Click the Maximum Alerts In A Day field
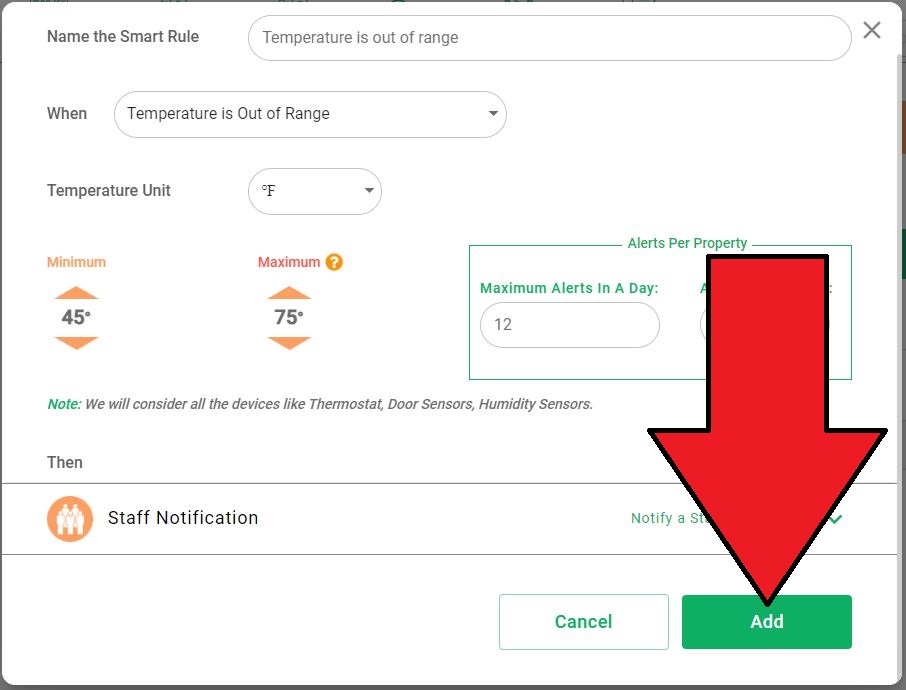 [x=570, y=325]
